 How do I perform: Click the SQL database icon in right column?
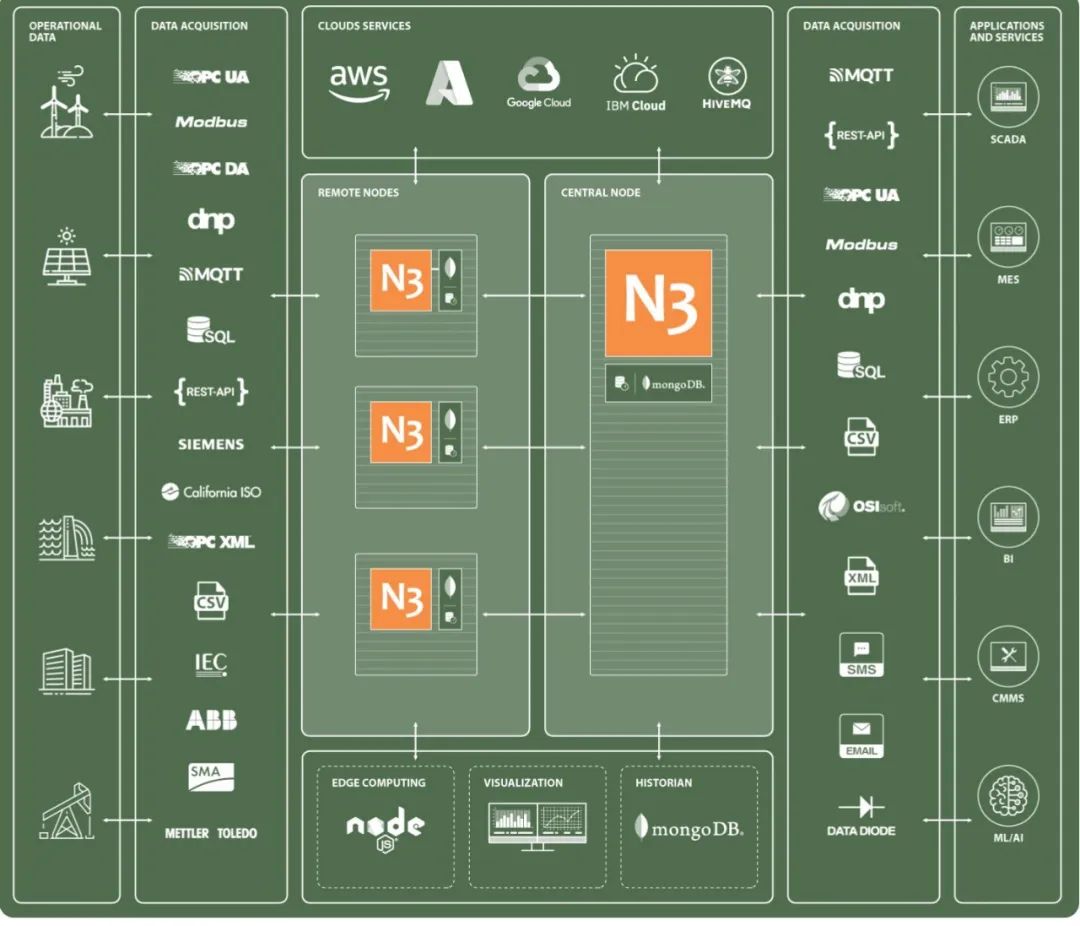pyautogui.click(x=861, y=366)
